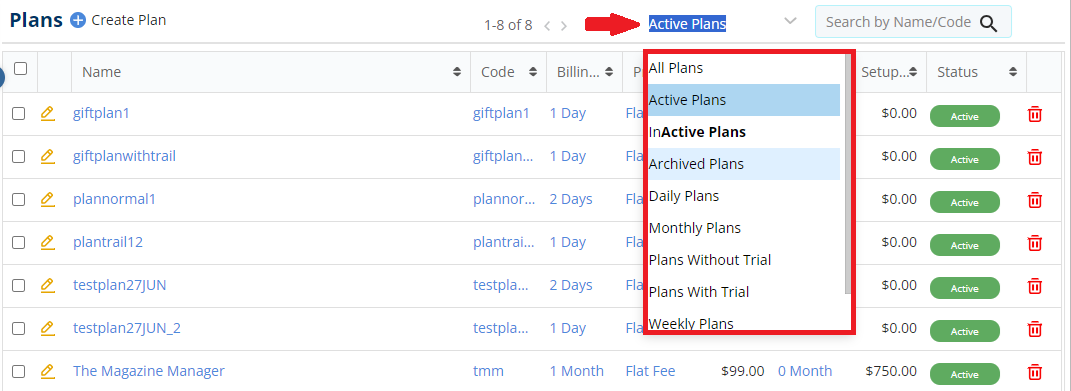The height and width of the screenshot is (391, 1071).
Task: Open The Magazine Manager plan link
Action: (x=149, y=371)
